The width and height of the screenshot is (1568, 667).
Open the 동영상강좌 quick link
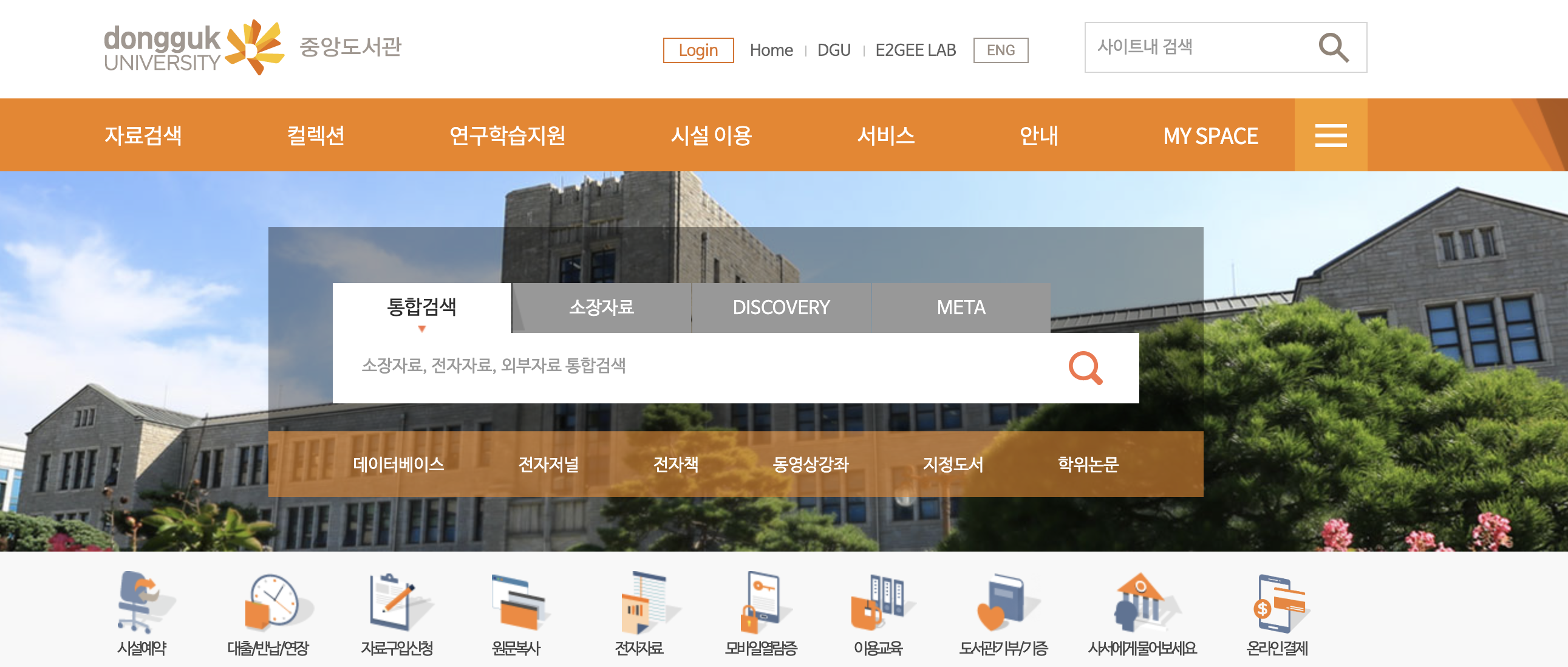[810, 464]
